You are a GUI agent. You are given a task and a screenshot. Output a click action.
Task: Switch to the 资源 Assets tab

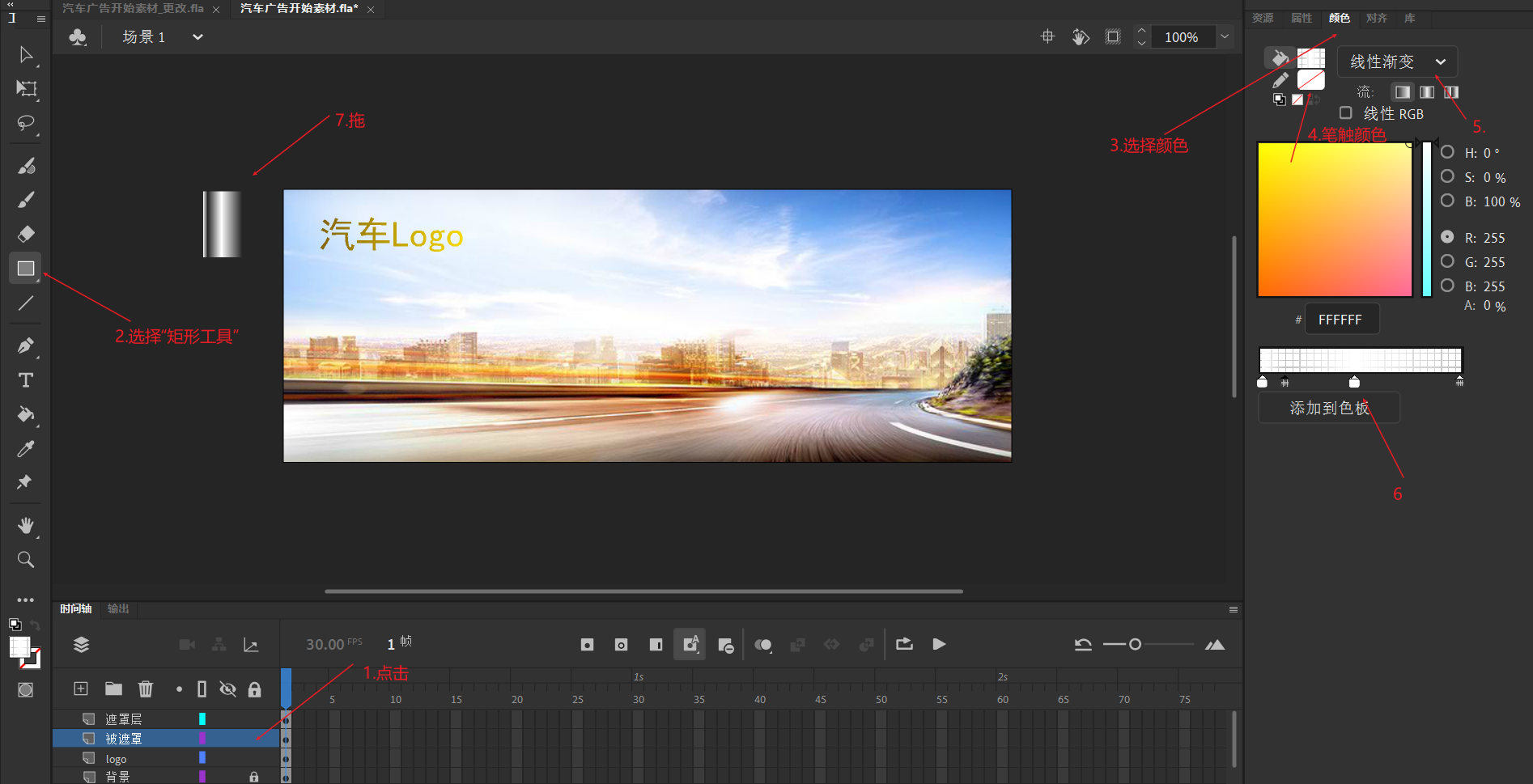pos(1263,18)
